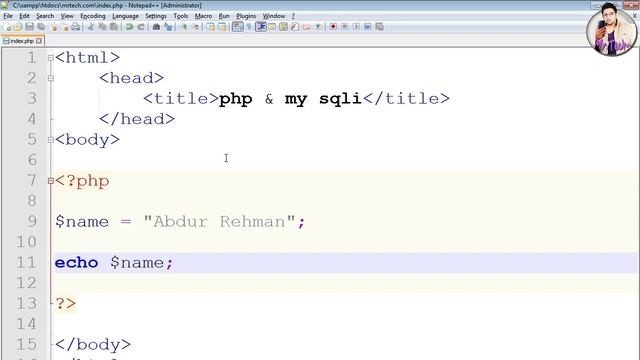640x360 pixels.
Task: Click the Save All toolbar icon
Action: (x=41, y=27)
